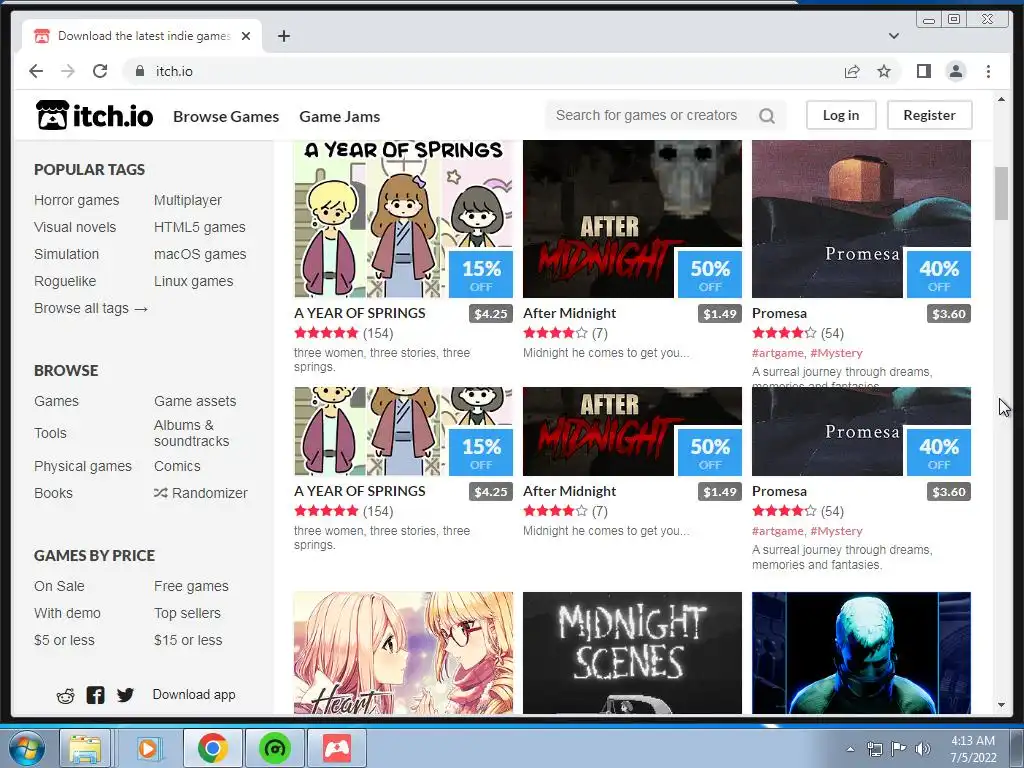Open $5 or less games
Screen dimensions: 1024x768
64,641
